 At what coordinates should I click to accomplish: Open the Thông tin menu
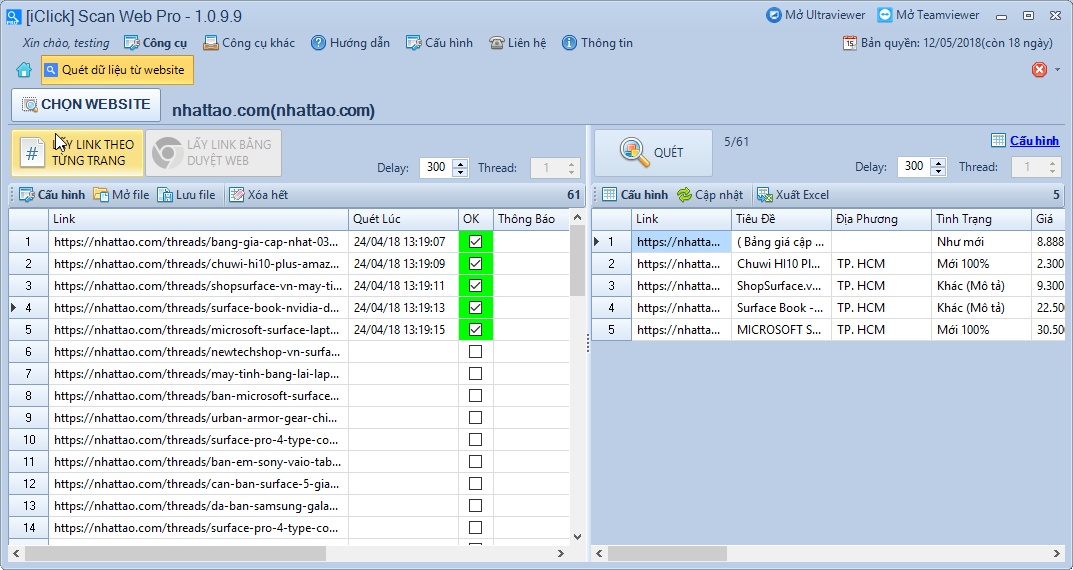coord(597,43)
